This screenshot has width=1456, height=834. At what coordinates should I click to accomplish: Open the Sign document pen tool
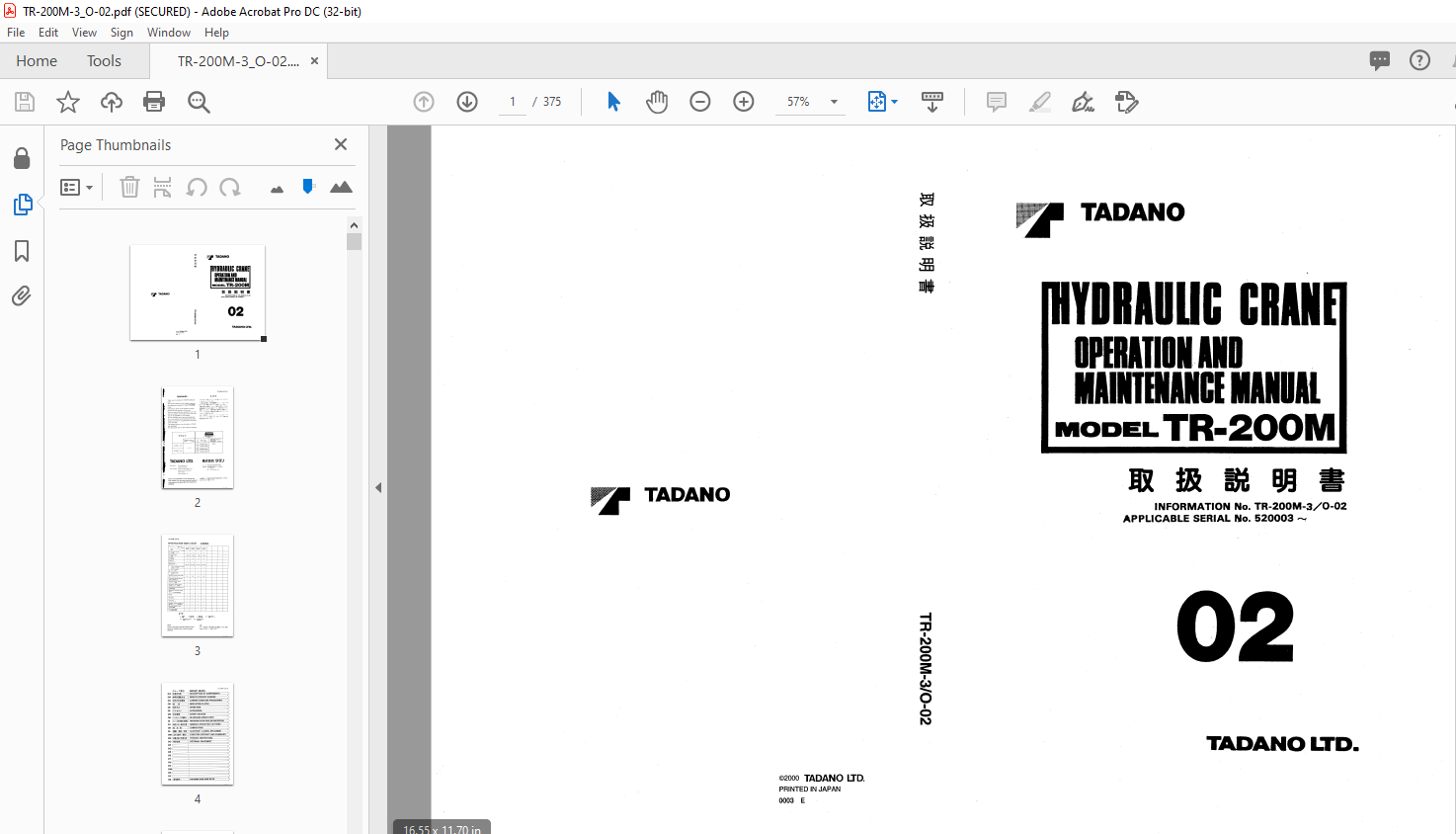point(1084,102)
